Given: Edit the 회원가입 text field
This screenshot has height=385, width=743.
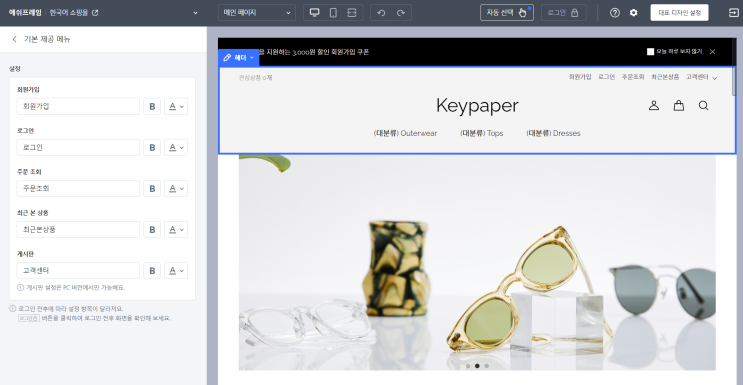Looking at the screenshot, I should pyautogui.click(x=78, y=106).
